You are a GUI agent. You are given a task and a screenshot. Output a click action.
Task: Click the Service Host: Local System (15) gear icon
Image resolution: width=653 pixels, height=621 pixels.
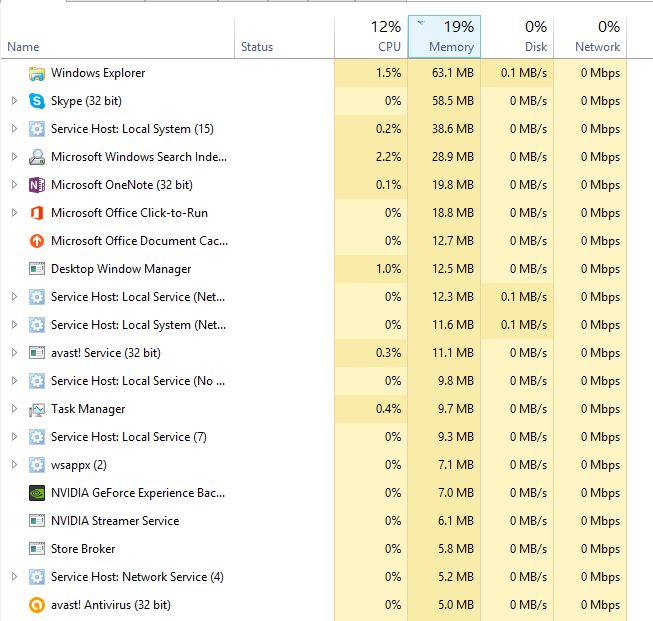click(37, 129)
